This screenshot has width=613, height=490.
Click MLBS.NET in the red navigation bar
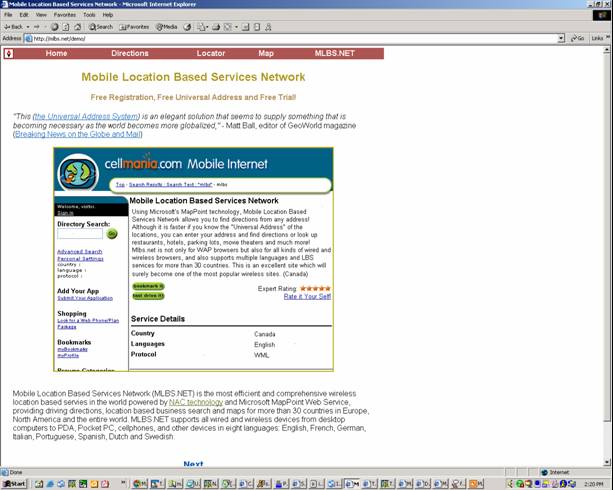click(335, 53)
